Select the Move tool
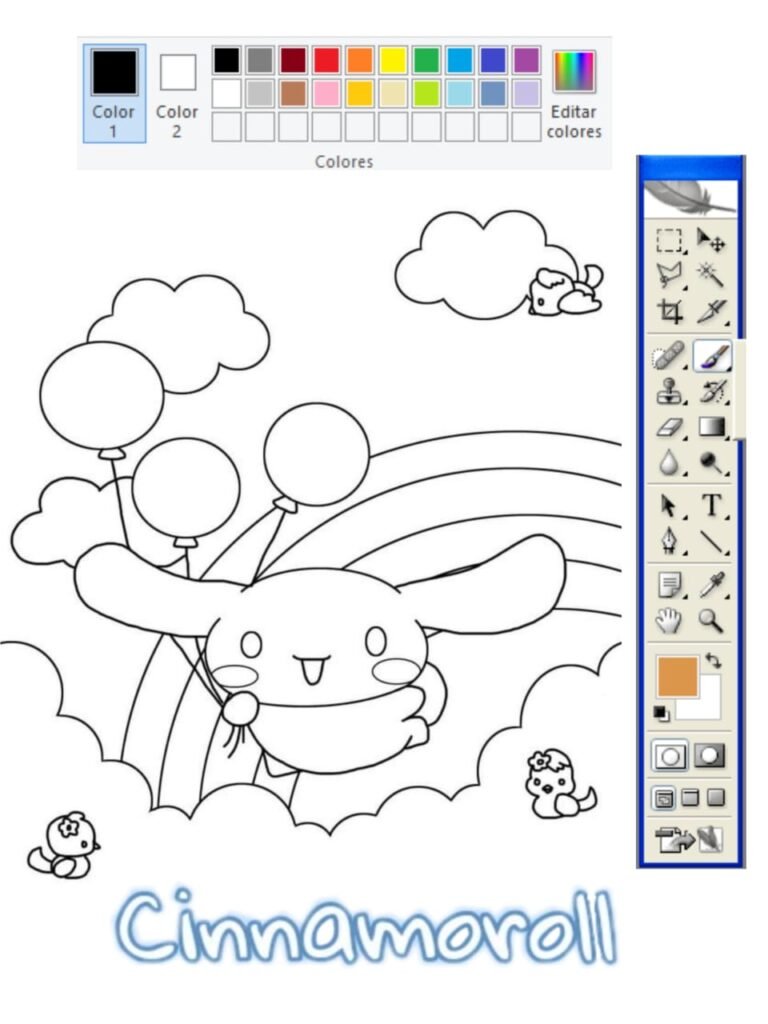The height and width of the screenshot is (1024, 768). tap(711, 240)
